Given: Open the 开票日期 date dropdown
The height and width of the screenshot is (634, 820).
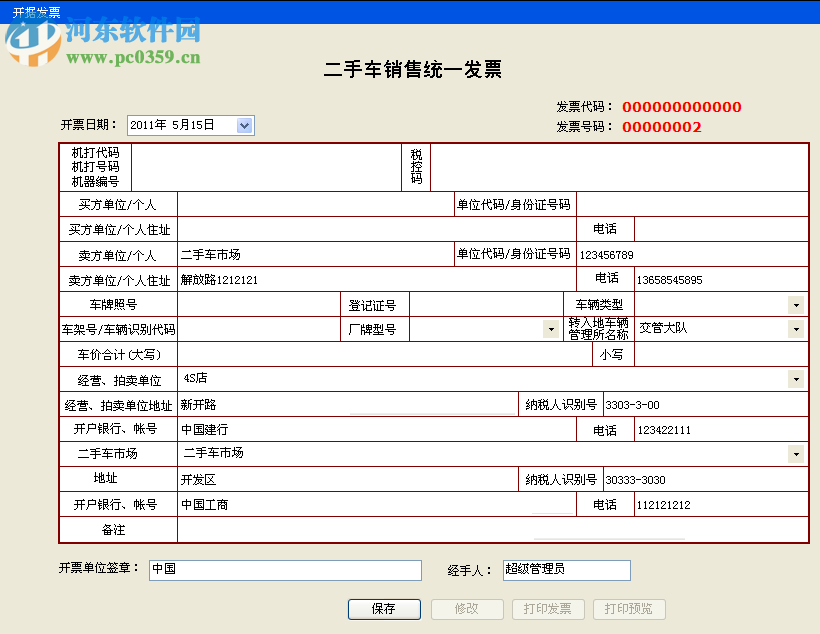Looking at the screenshot, I should 244,125.
